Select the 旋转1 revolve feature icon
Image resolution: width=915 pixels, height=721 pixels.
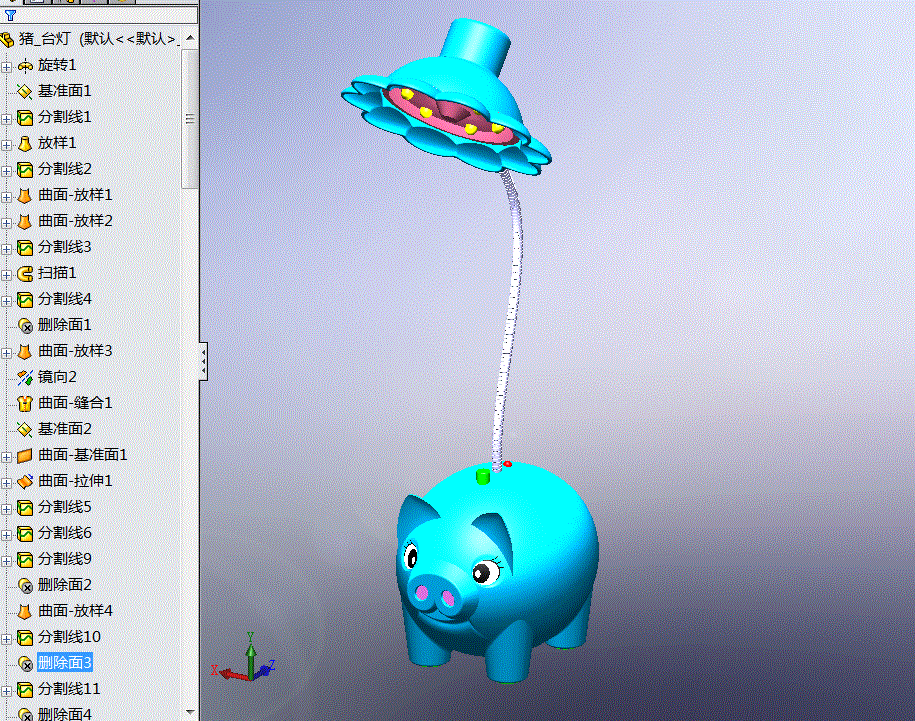point(27,65)
